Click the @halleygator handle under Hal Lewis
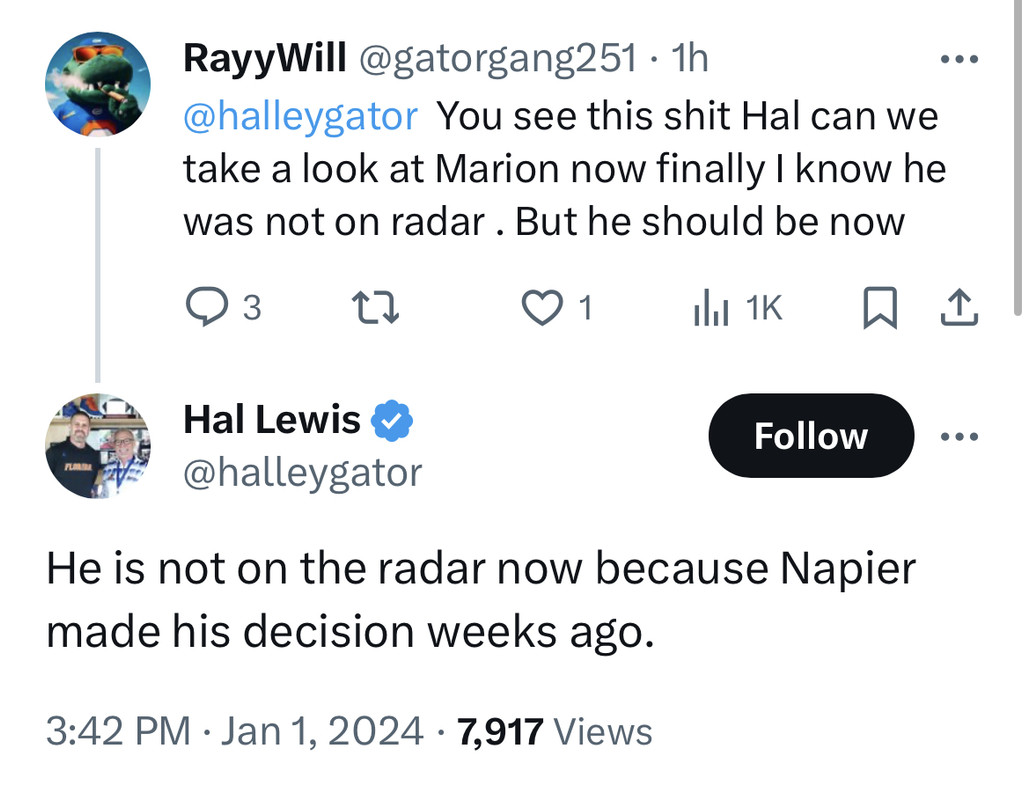 302,471
